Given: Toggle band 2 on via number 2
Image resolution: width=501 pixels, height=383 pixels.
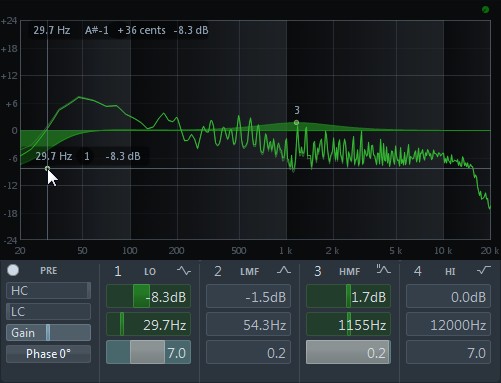Looking at the screenshot, I should [218, 271].
